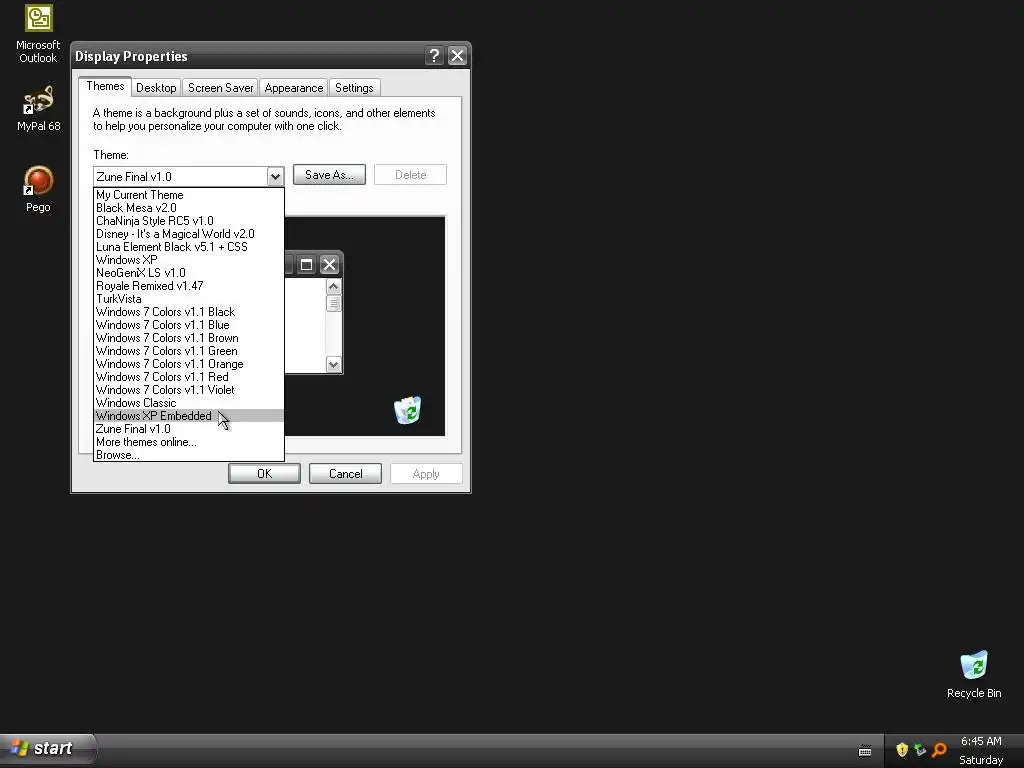The image size is (1024, 768).
Task: Select Windows 7 Colors v1.1 Orange
Action: 189,364
